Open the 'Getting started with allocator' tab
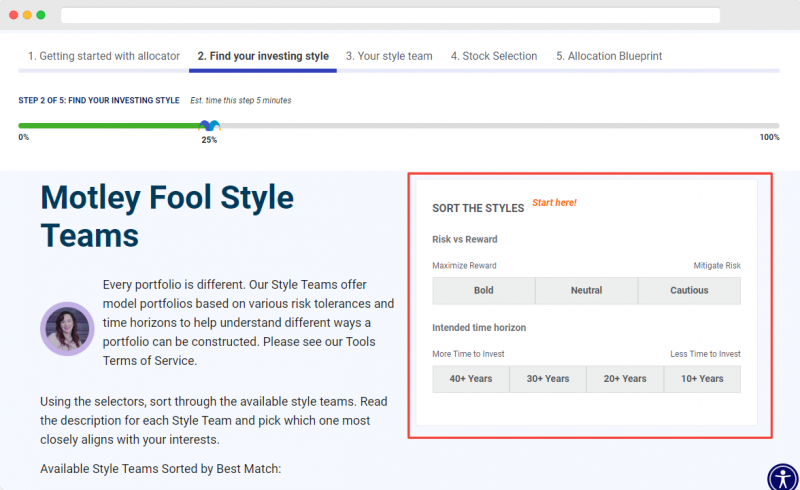The width and height of the screenshot is (800, 490). click(x=104, y=56)
